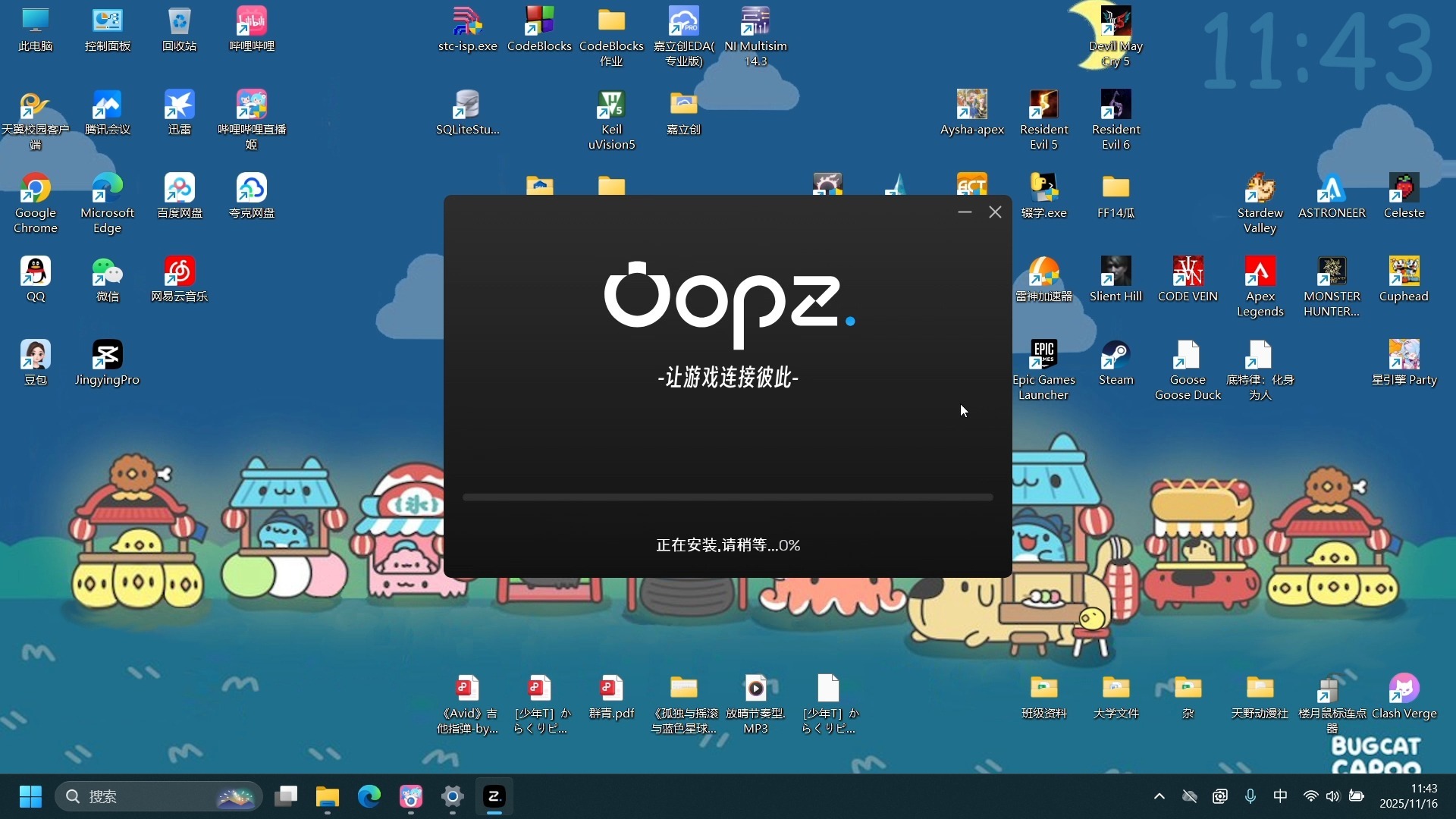Open Microsoft Edge from the taskbar

click(369, 796)
